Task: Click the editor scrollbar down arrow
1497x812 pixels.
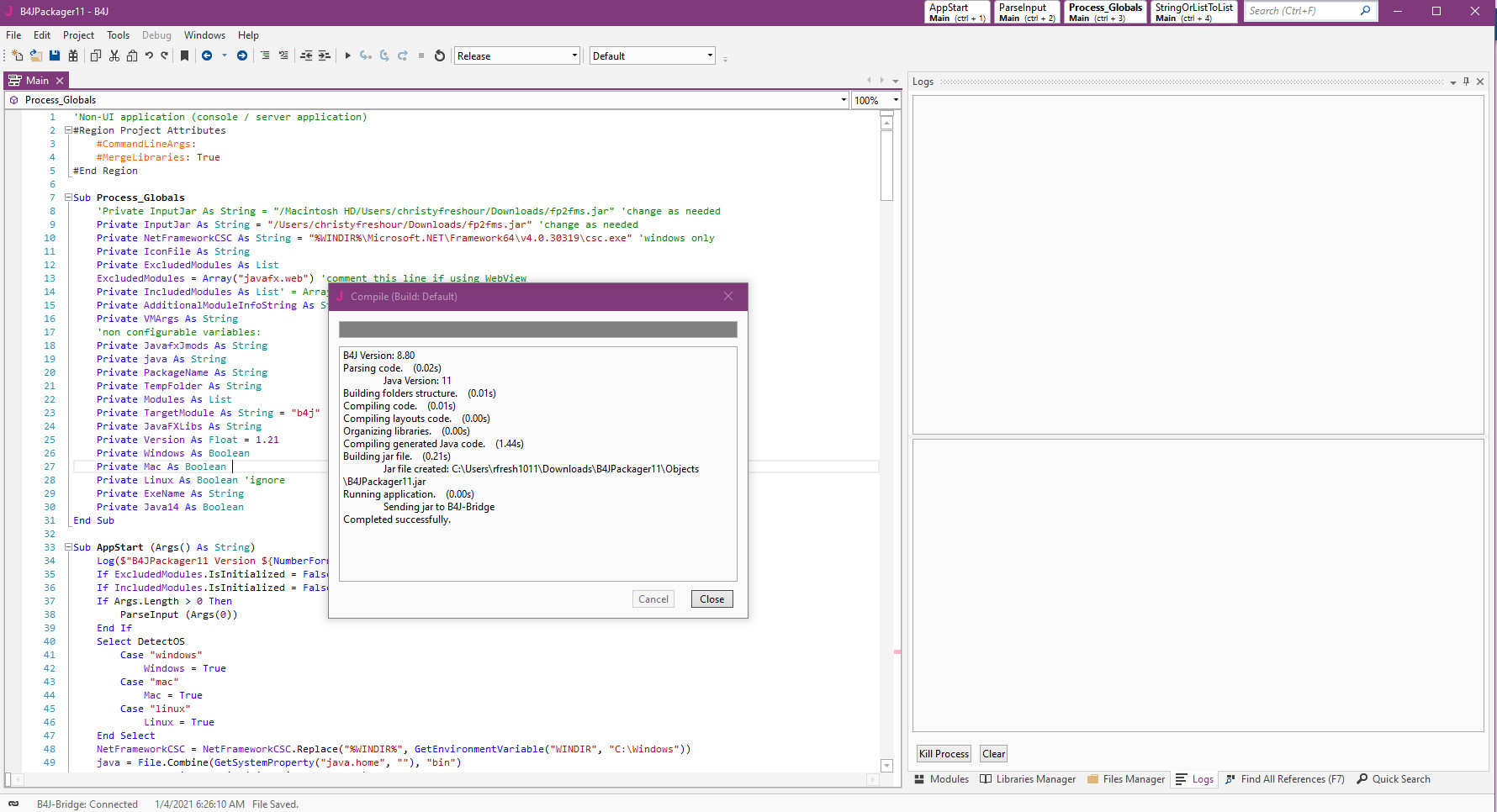Action: [x=886, y=766]
